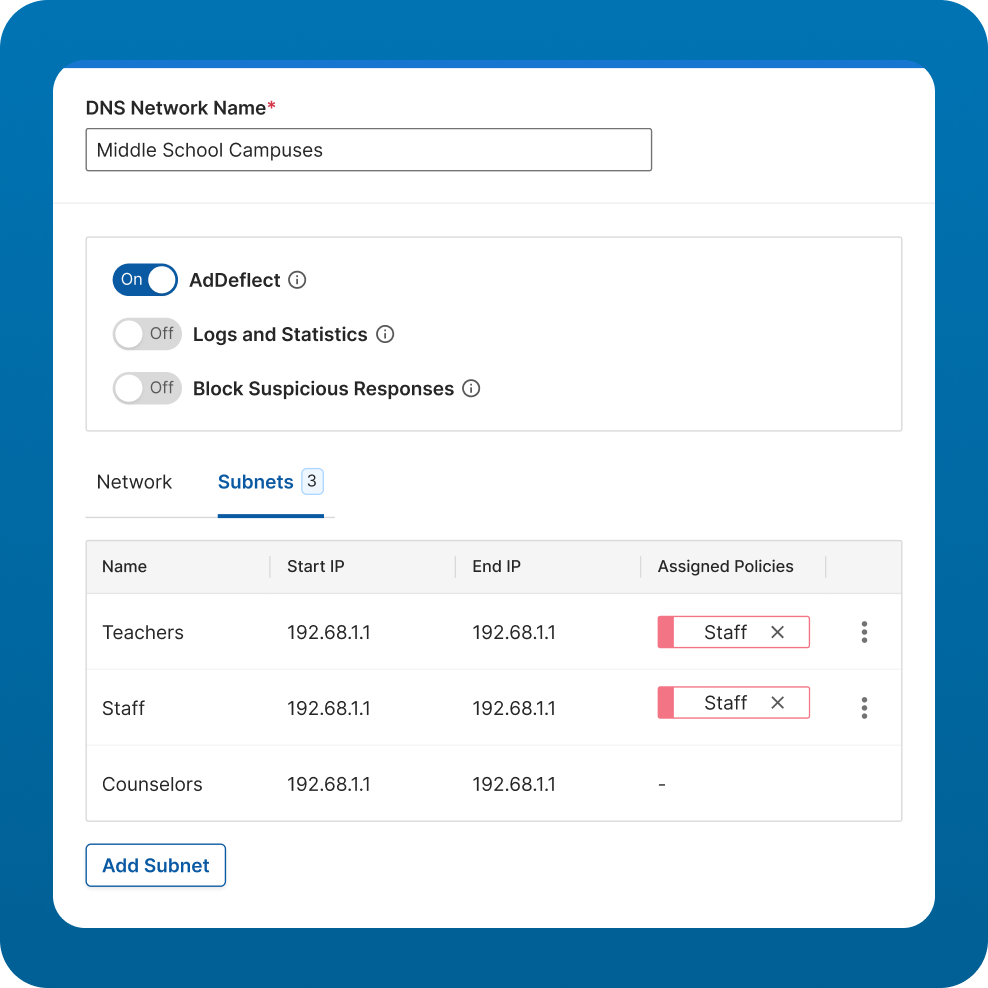Open the three-dot menu for the Teachers subnet
Image resolution: width=988 pixels, height=988 pixels.
(x=864, y=631)
